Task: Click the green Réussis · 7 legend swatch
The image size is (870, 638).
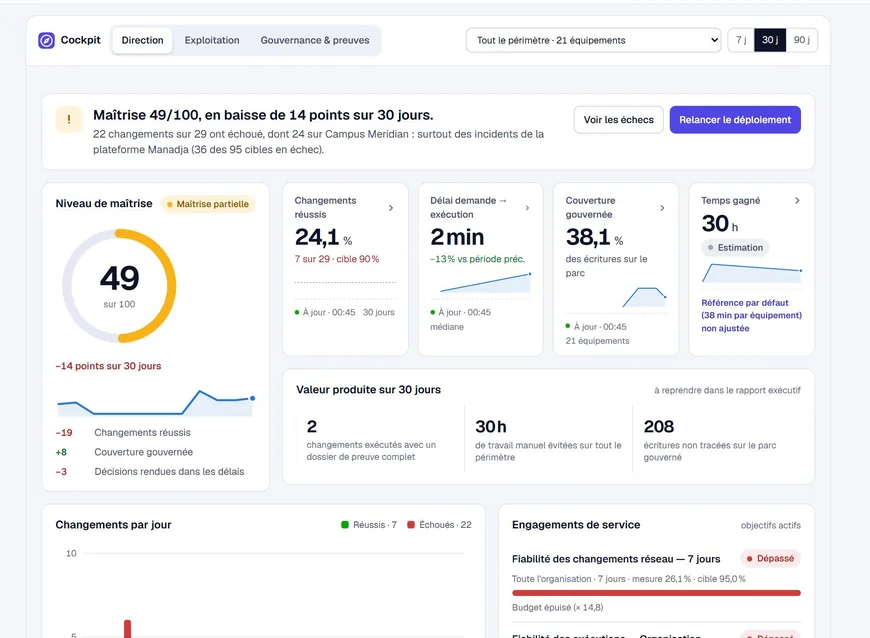Action: pos(345,525)
